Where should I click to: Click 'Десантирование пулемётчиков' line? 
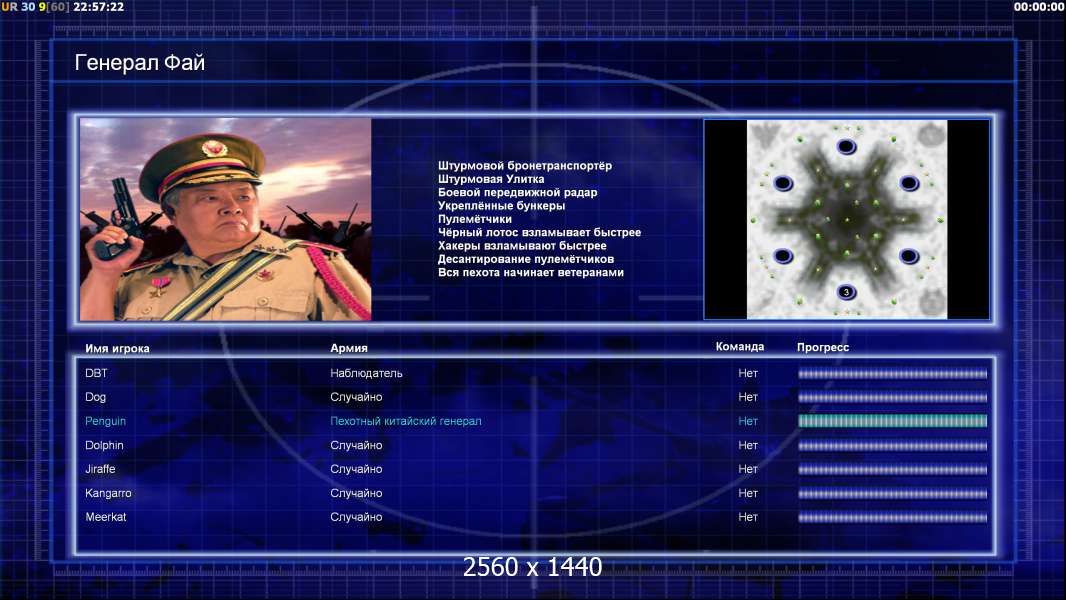(x=526, y=259)
